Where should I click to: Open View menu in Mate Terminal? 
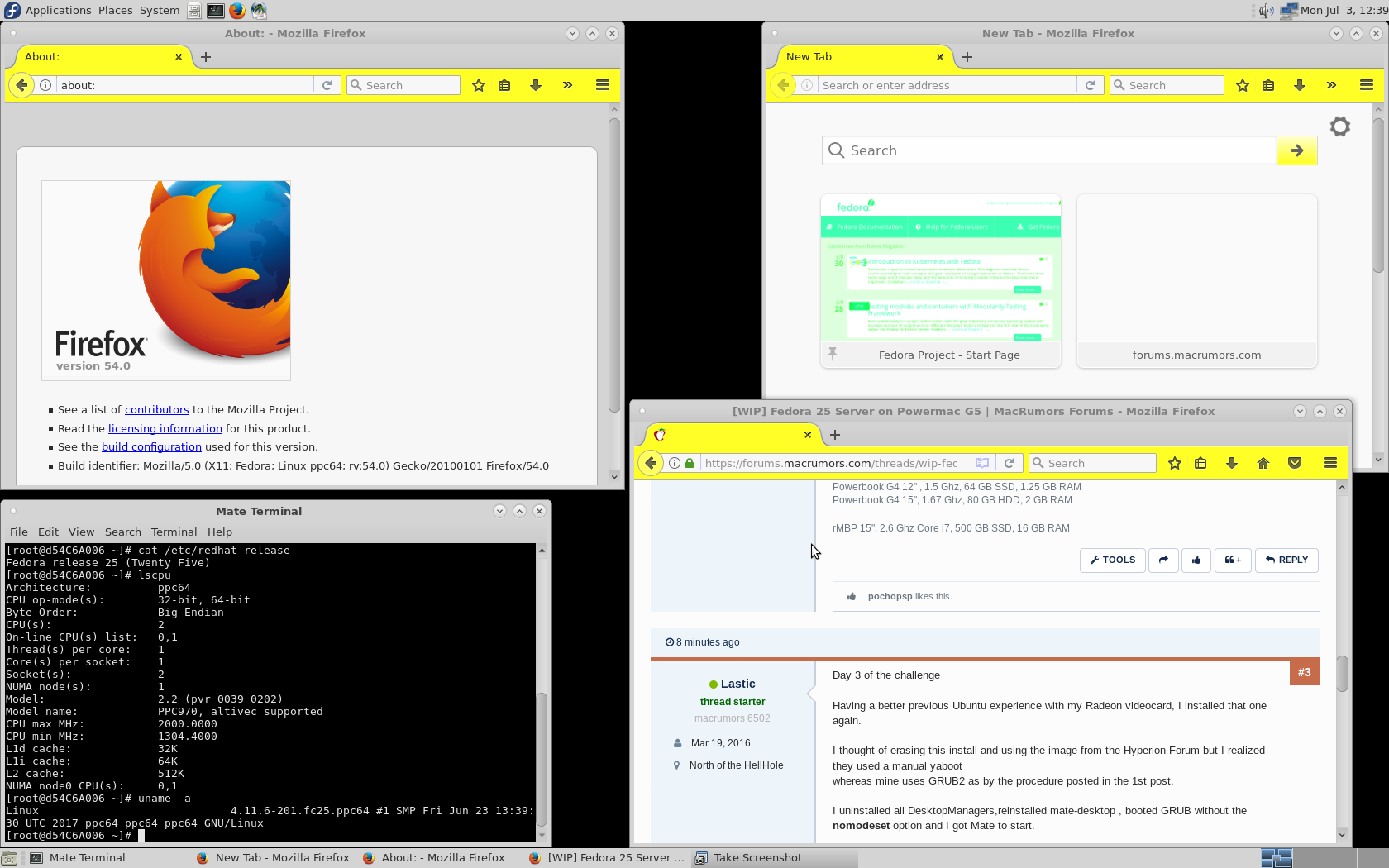(x=81, y=532)
